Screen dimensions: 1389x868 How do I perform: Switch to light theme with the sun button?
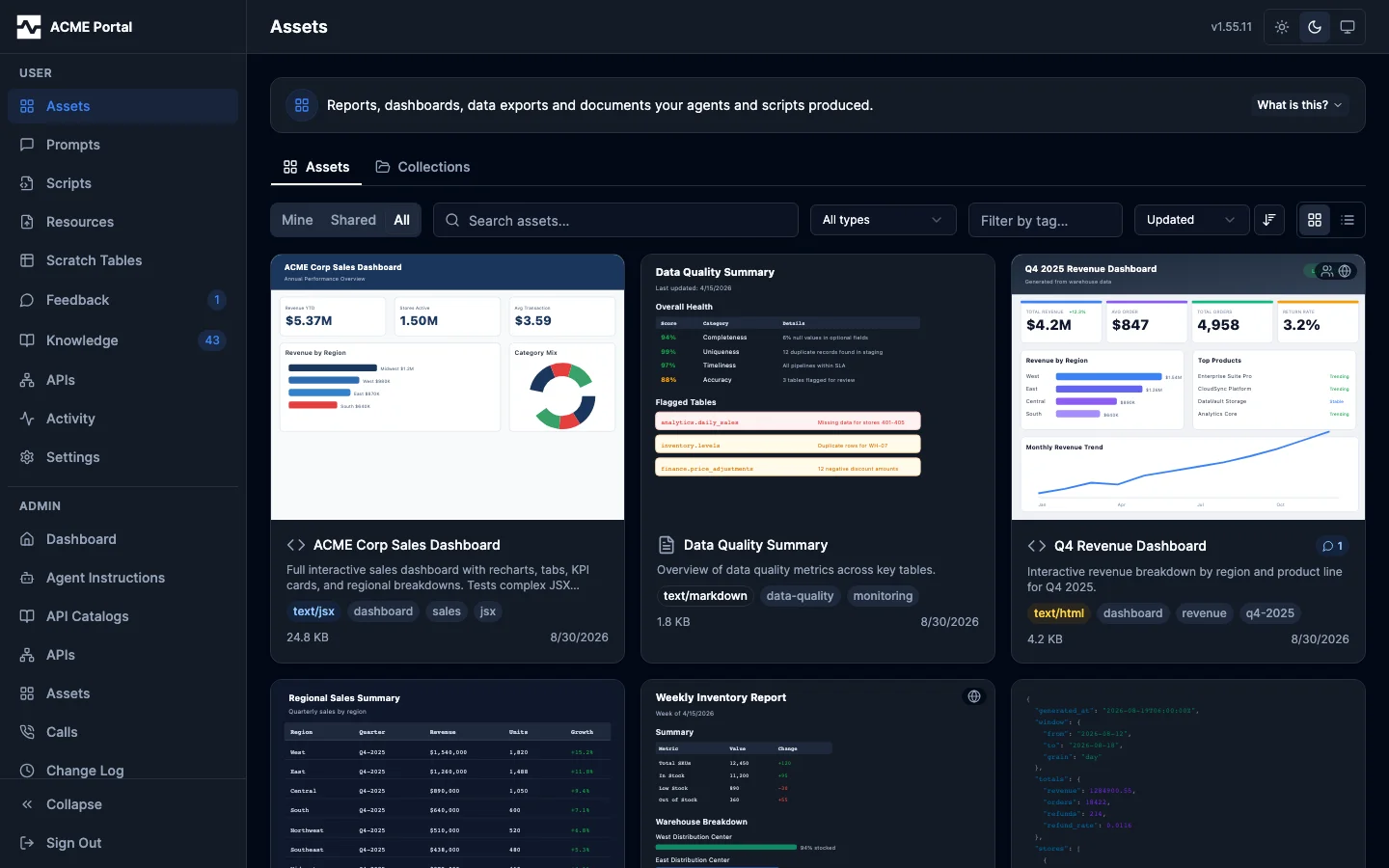1282,27
